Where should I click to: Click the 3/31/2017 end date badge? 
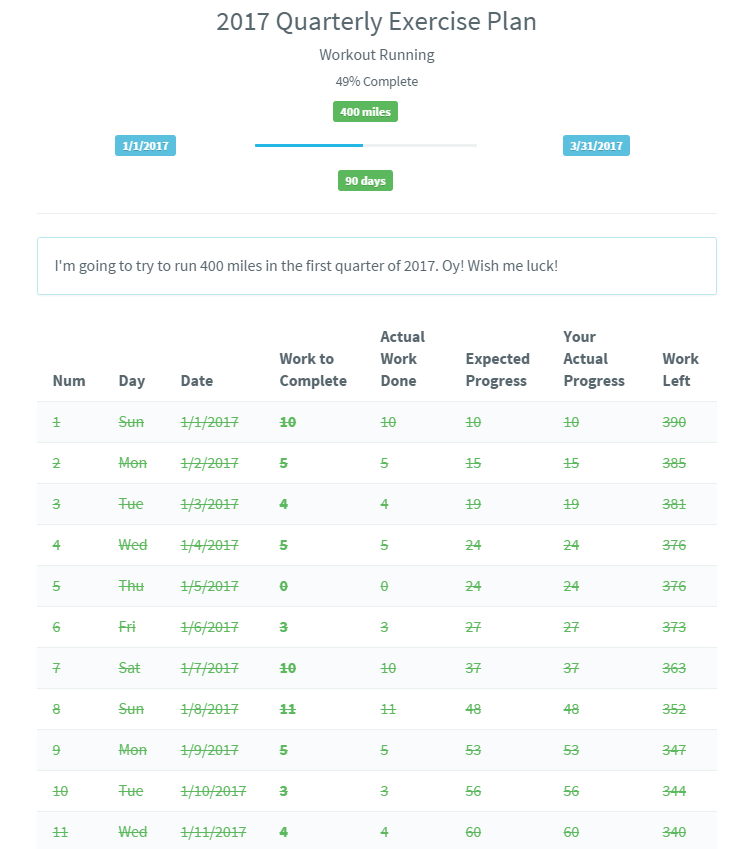(x=596, y=146)
